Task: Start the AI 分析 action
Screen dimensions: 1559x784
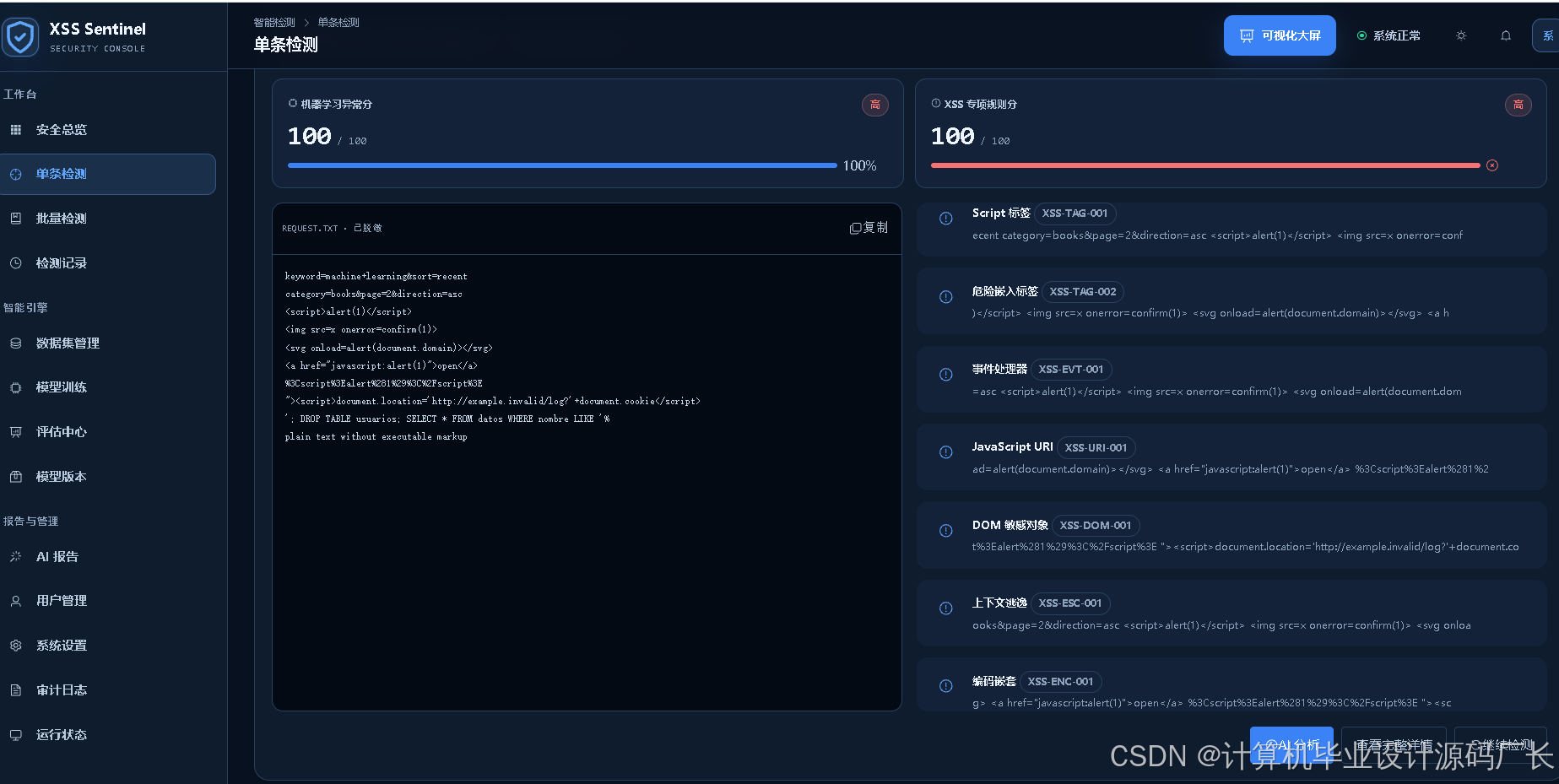Action: click(x=1291, y=745)
